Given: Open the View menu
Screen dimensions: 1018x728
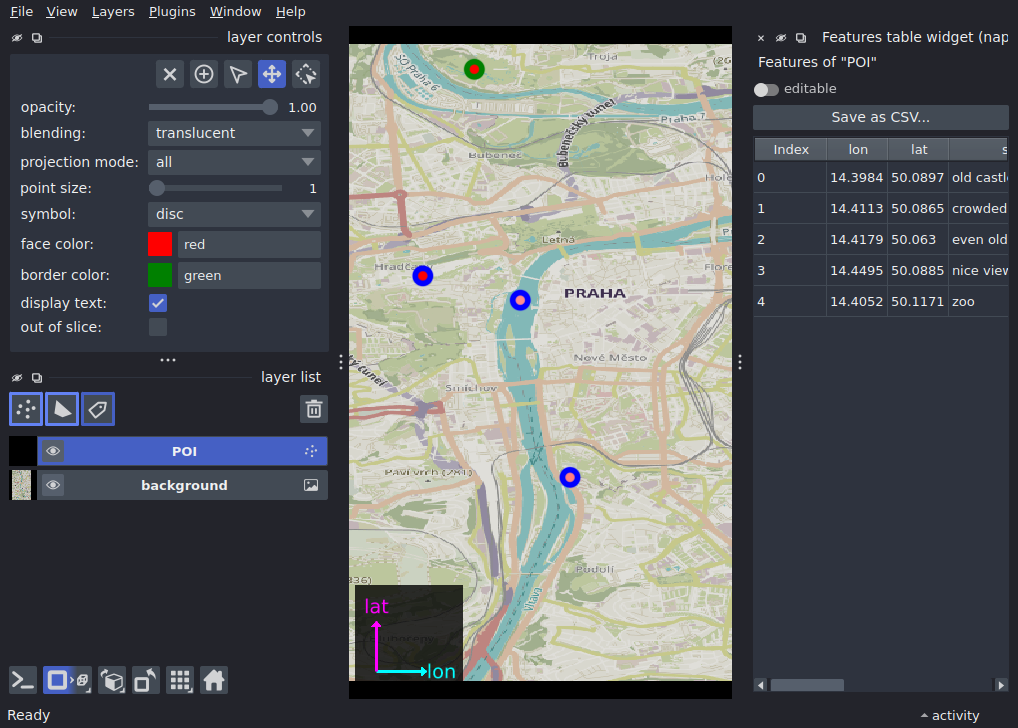Looking at the screenshot, I should coord(62,12).
